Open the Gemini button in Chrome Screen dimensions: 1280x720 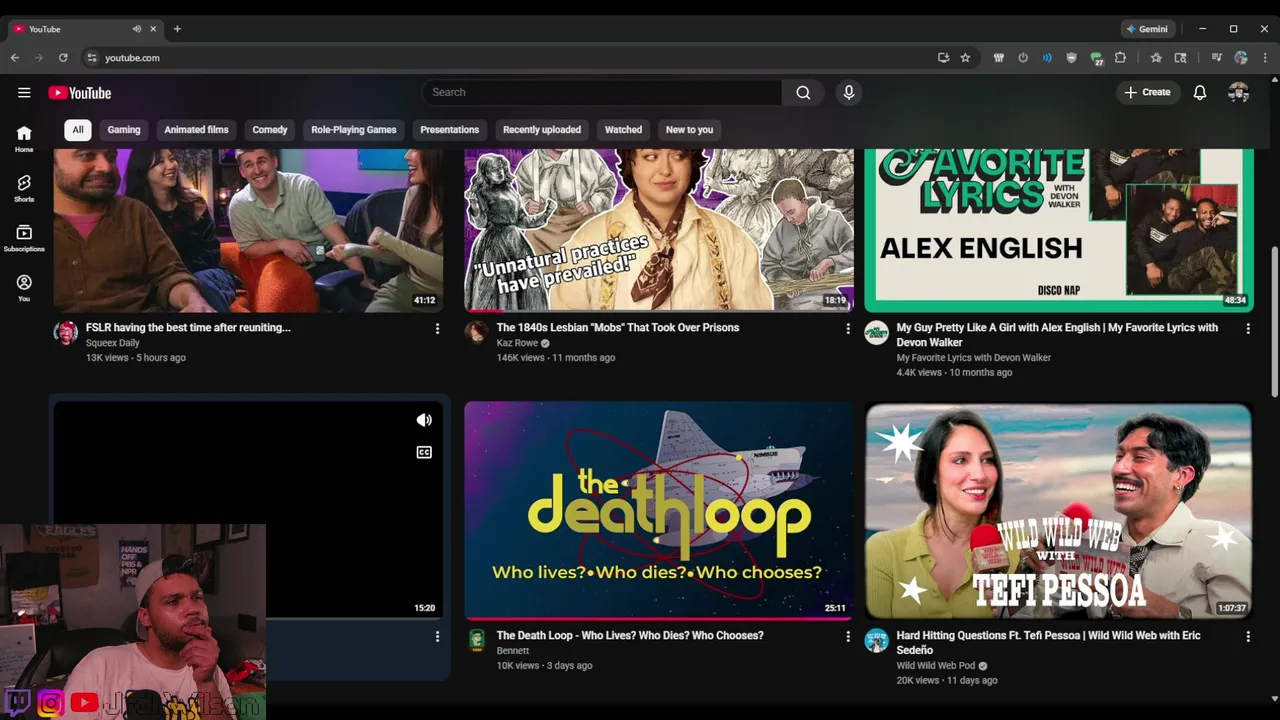point(1148,29)
